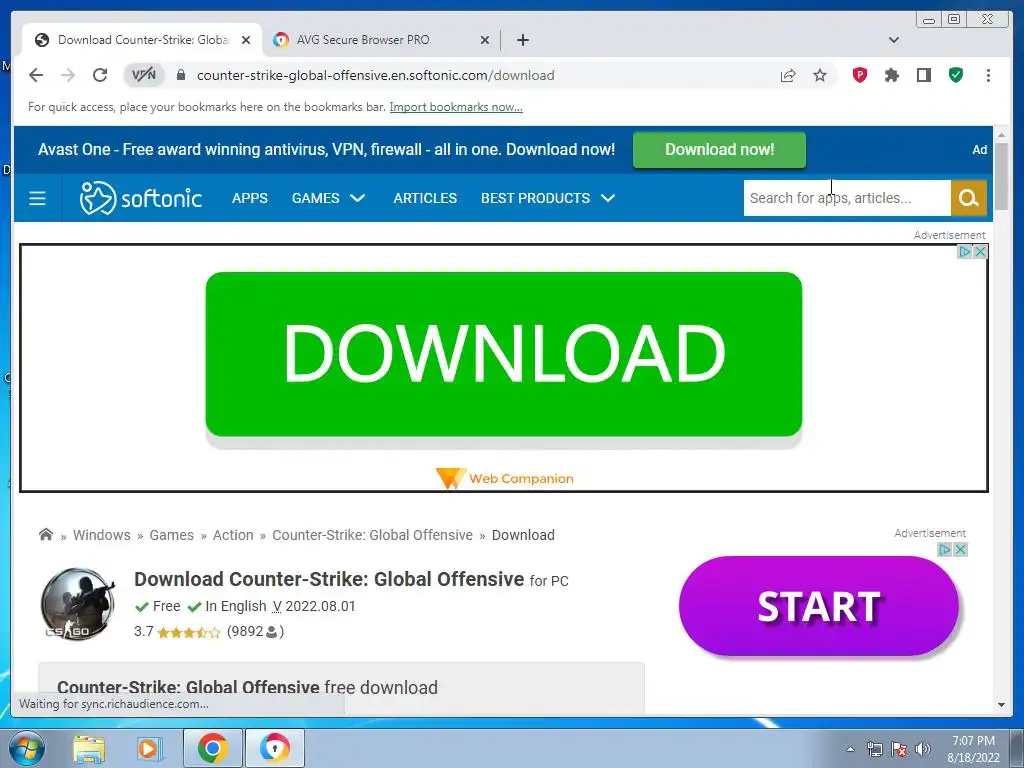The image size is (1024, 768).
Task: Close the START advertisement X
Action: pyautogui.click(x=960, y=550)
